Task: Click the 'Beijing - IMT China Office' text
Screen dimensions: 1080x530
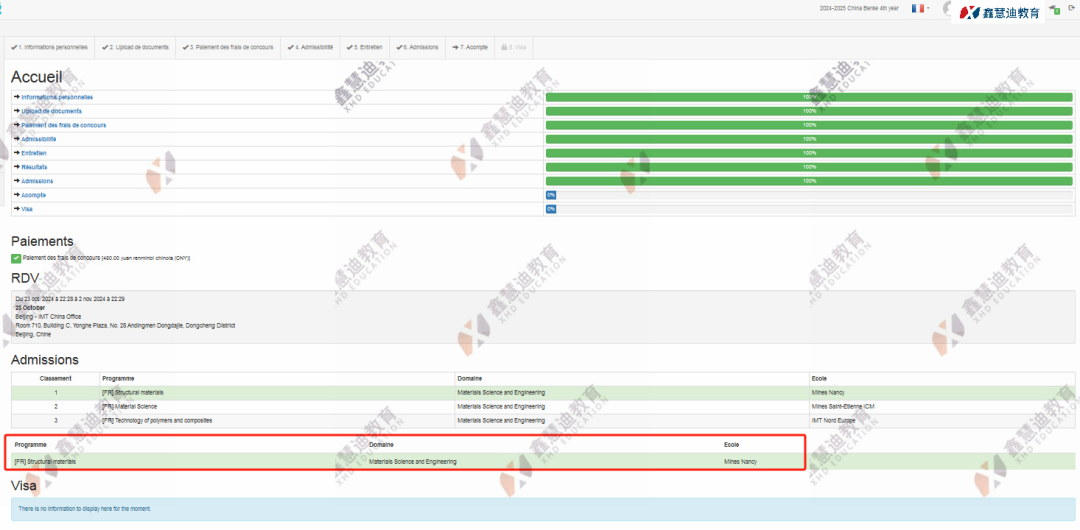Action: click(x=48, y=316)
